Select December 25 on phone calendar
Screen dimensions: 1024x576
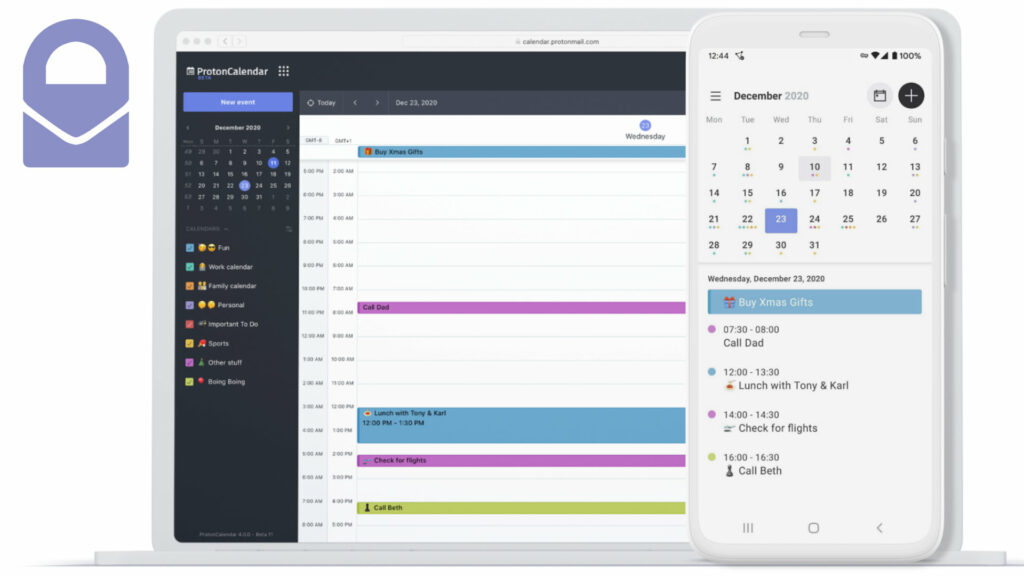tap(848, 220)
